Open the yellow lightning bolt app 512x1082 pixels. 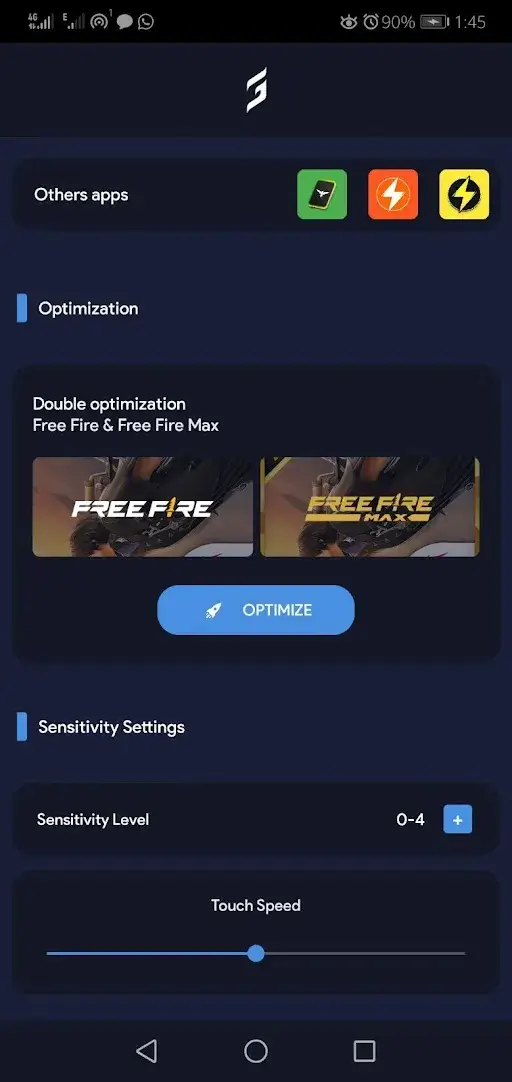[x=464, y=195]
